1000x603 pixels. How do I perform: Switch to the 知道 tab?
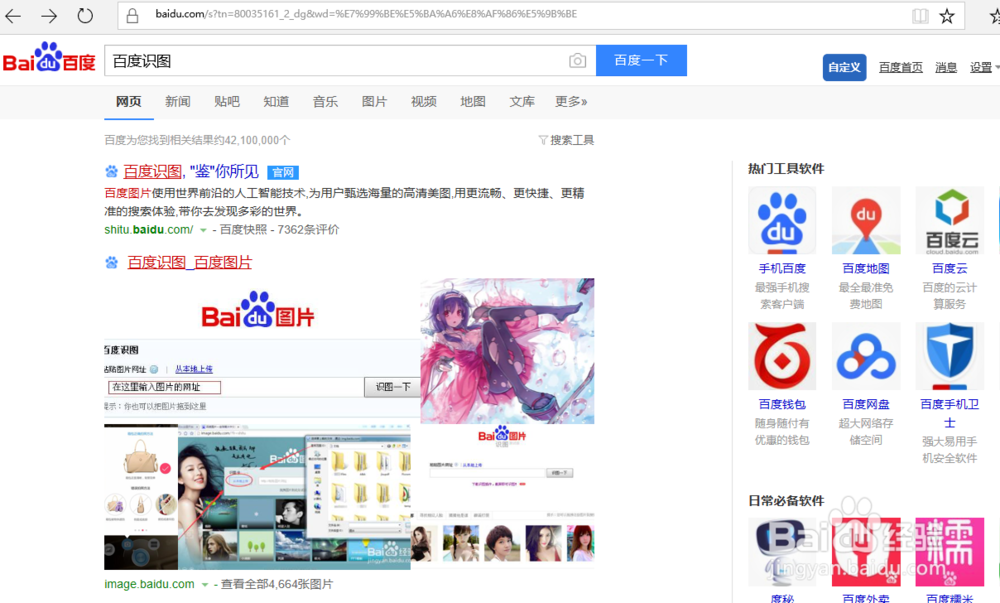tap(276, 102)
